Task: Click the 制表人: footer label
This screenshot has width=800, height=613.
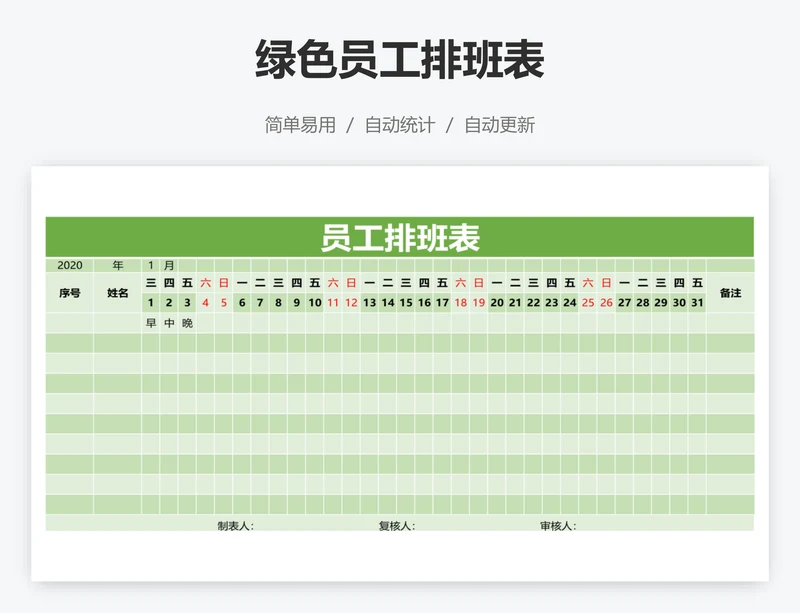Action: 236,526
